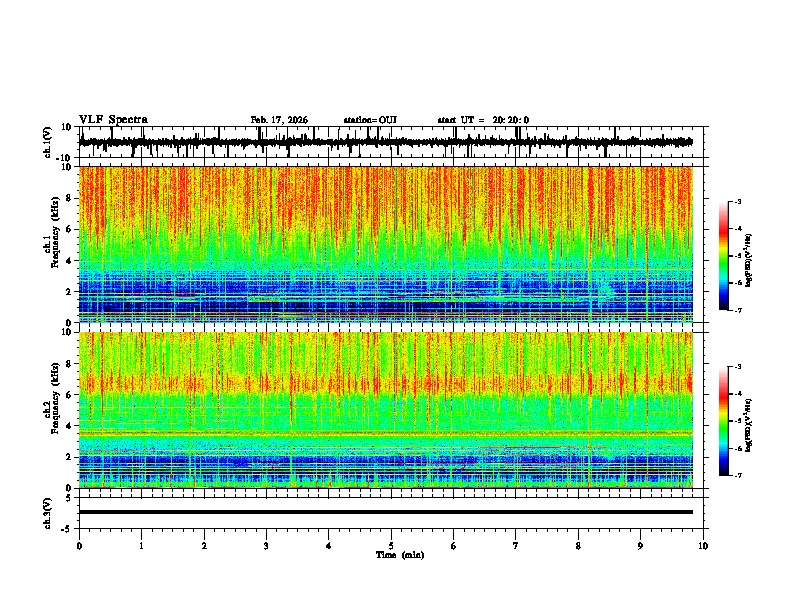This screenshot has width=792, height=612.
Task: Click the horizontal 3.5 kHz band in the ch.2 spectrogram
Action: coord(386,433)
